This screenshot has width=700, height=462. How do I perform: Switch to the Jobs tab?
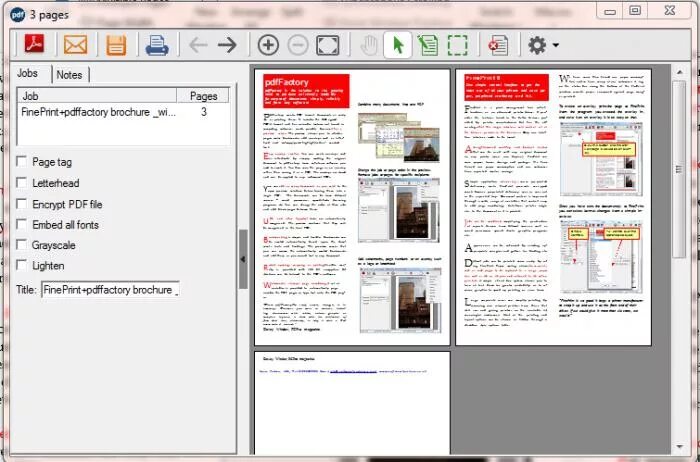[x=28, y=74]
